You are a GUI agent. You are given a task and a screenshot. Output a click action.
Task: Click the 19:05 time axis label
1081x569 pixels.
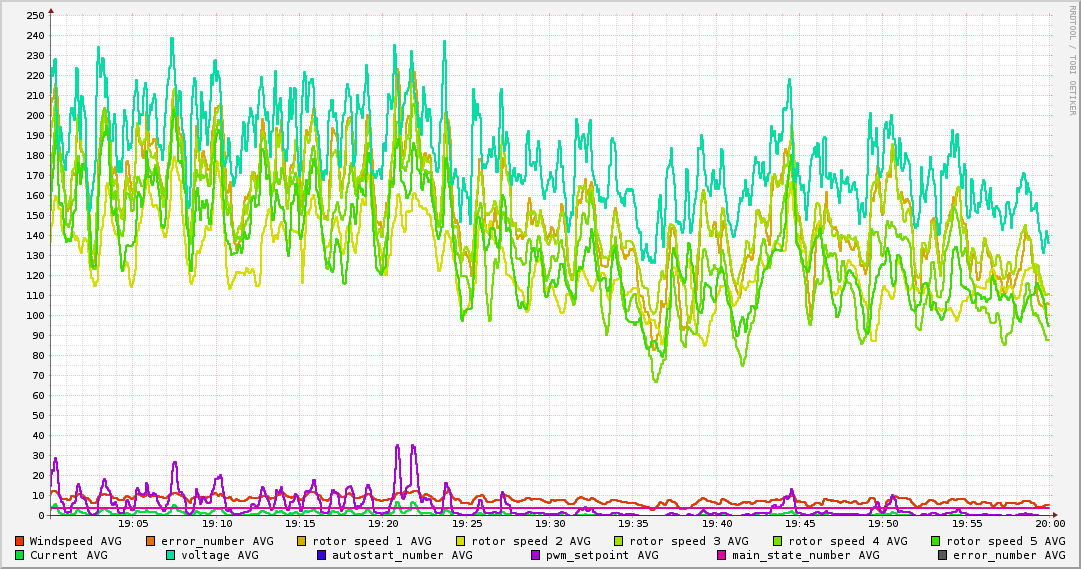pos(134,524)
